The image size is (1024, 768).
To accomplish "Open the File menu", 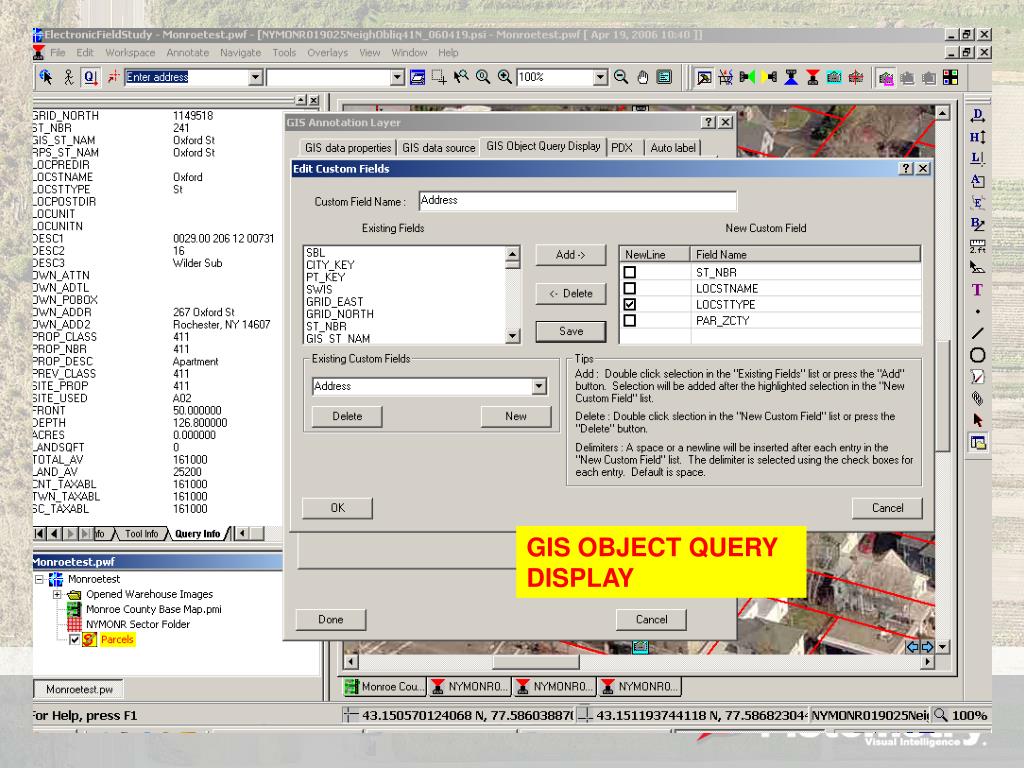I will [57, 53].
